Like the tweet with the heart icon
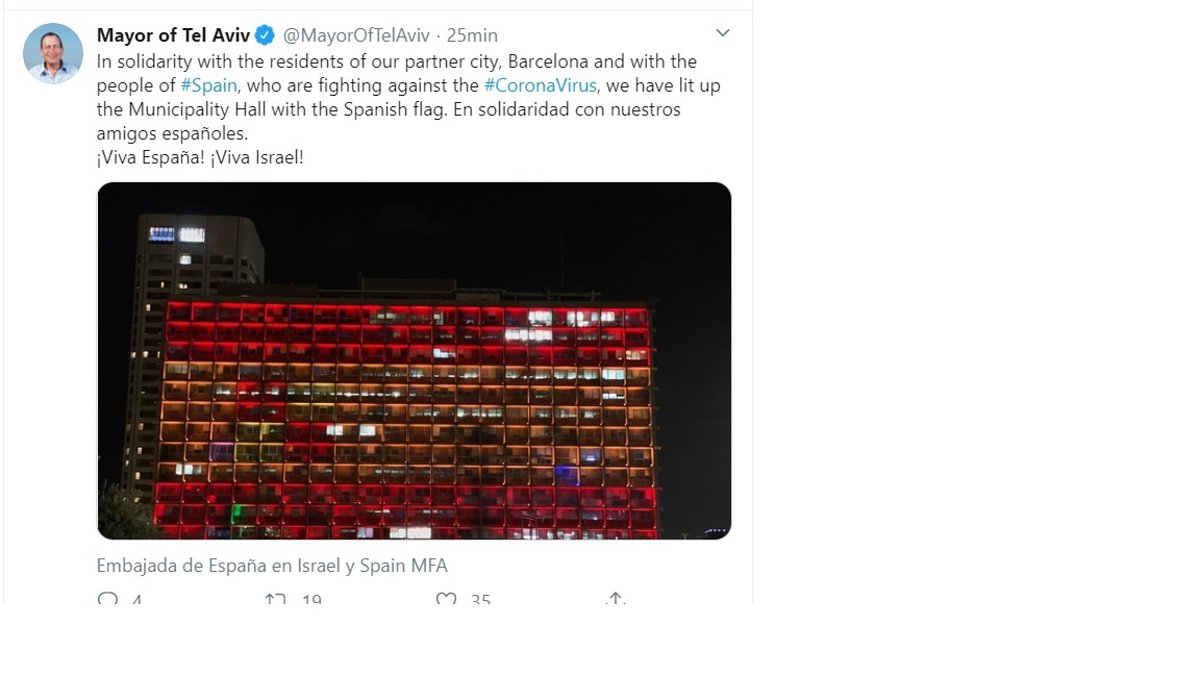The width and height of the screenshot is (1200, 675). point(447,599)
